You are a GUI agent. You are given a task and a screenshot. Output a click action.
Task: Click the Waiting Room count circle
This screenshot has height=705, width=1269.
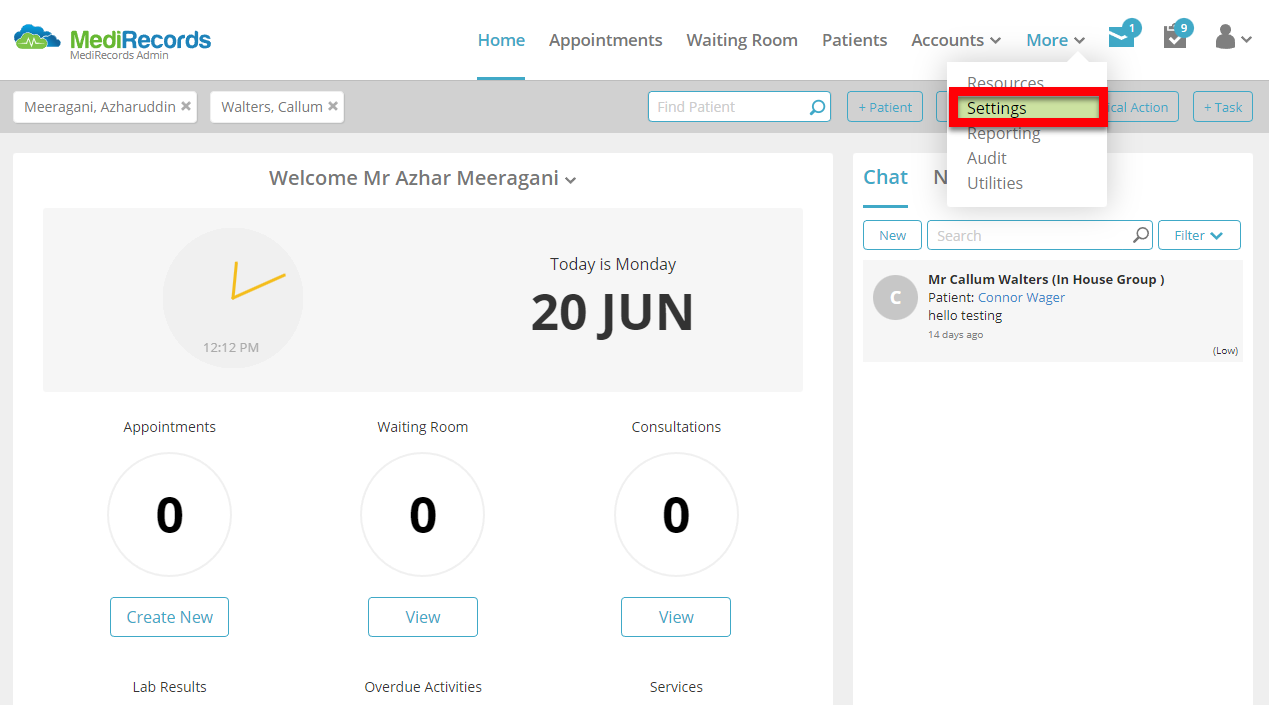coord(422,515)
